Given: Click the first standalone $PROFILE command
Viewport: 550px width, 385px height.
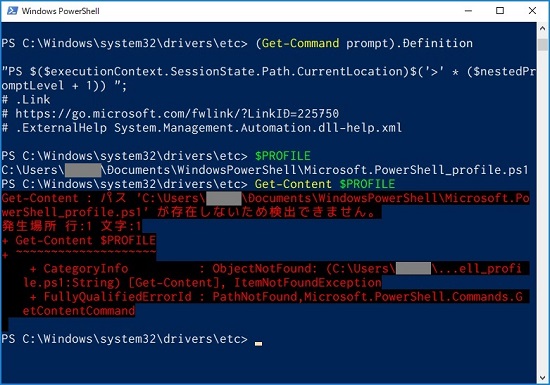Looking at the screenshot, I should point(283,156).
